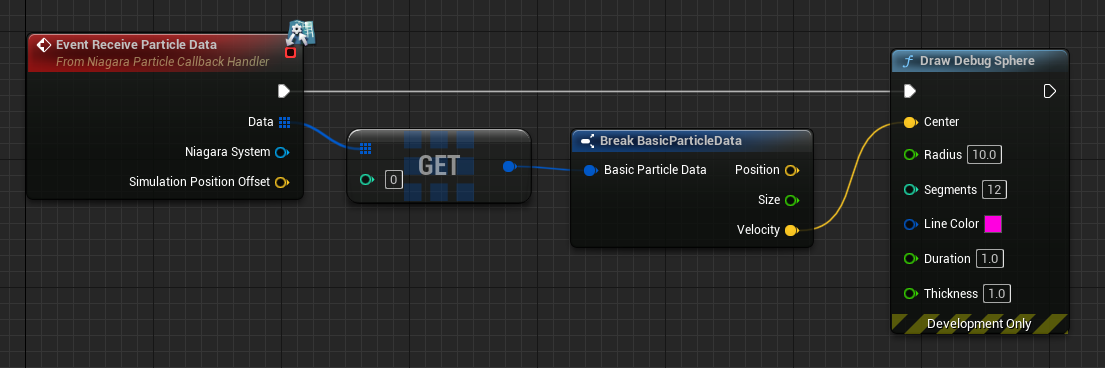
Task: Edit the Segments value 12
Action: 994,190
